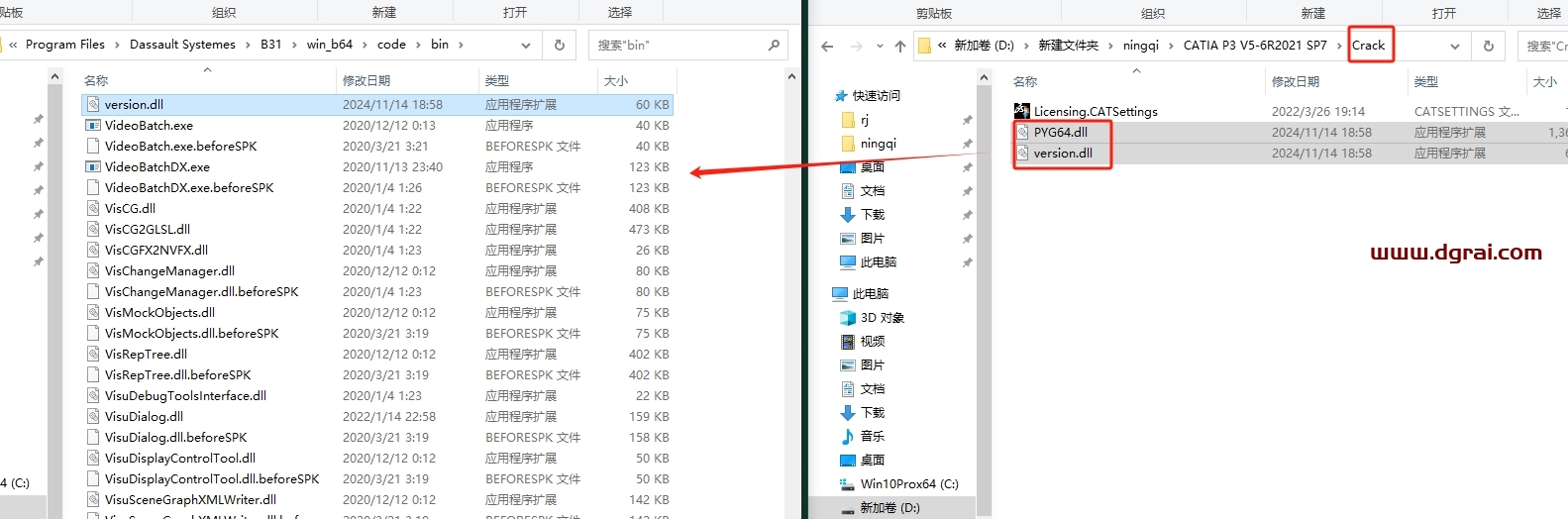This screenshot has width=1568, height=519.
Task: Click the 快速访问 star icon
Action: [x=842, y=96]
